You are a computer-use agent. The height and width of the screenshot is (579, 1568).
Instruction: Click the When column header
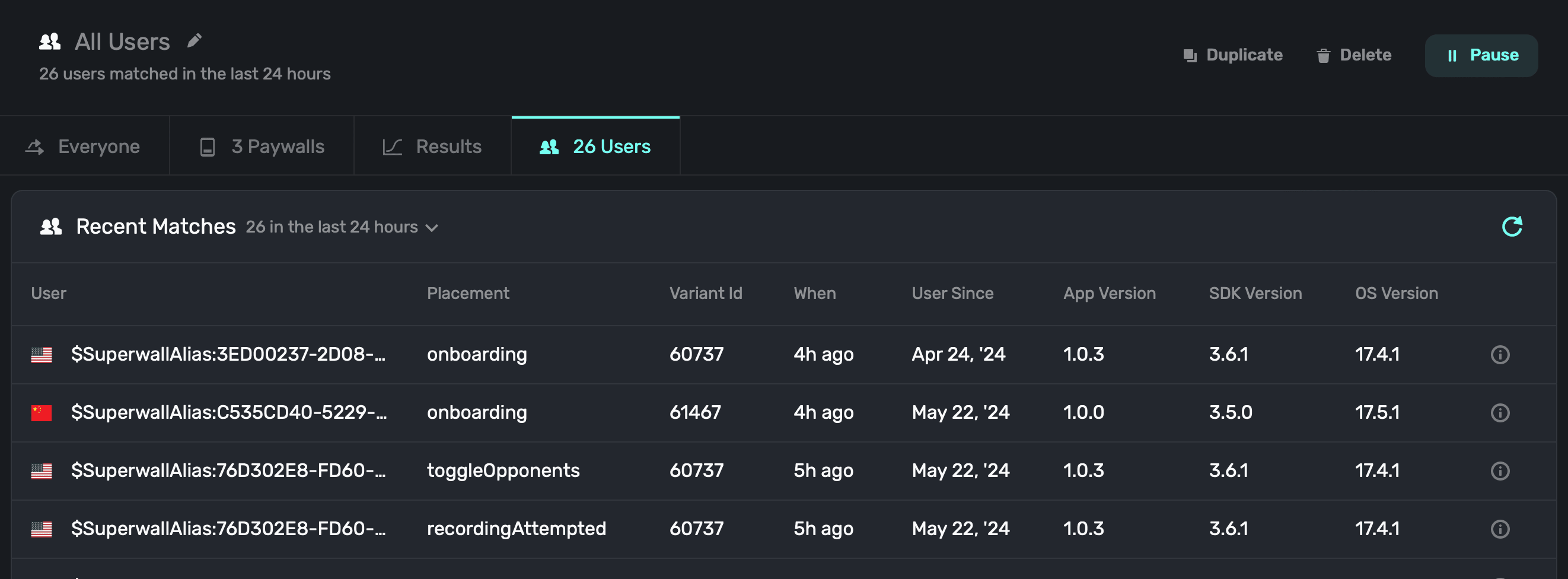pyautogui.click(x=814, y=294)
